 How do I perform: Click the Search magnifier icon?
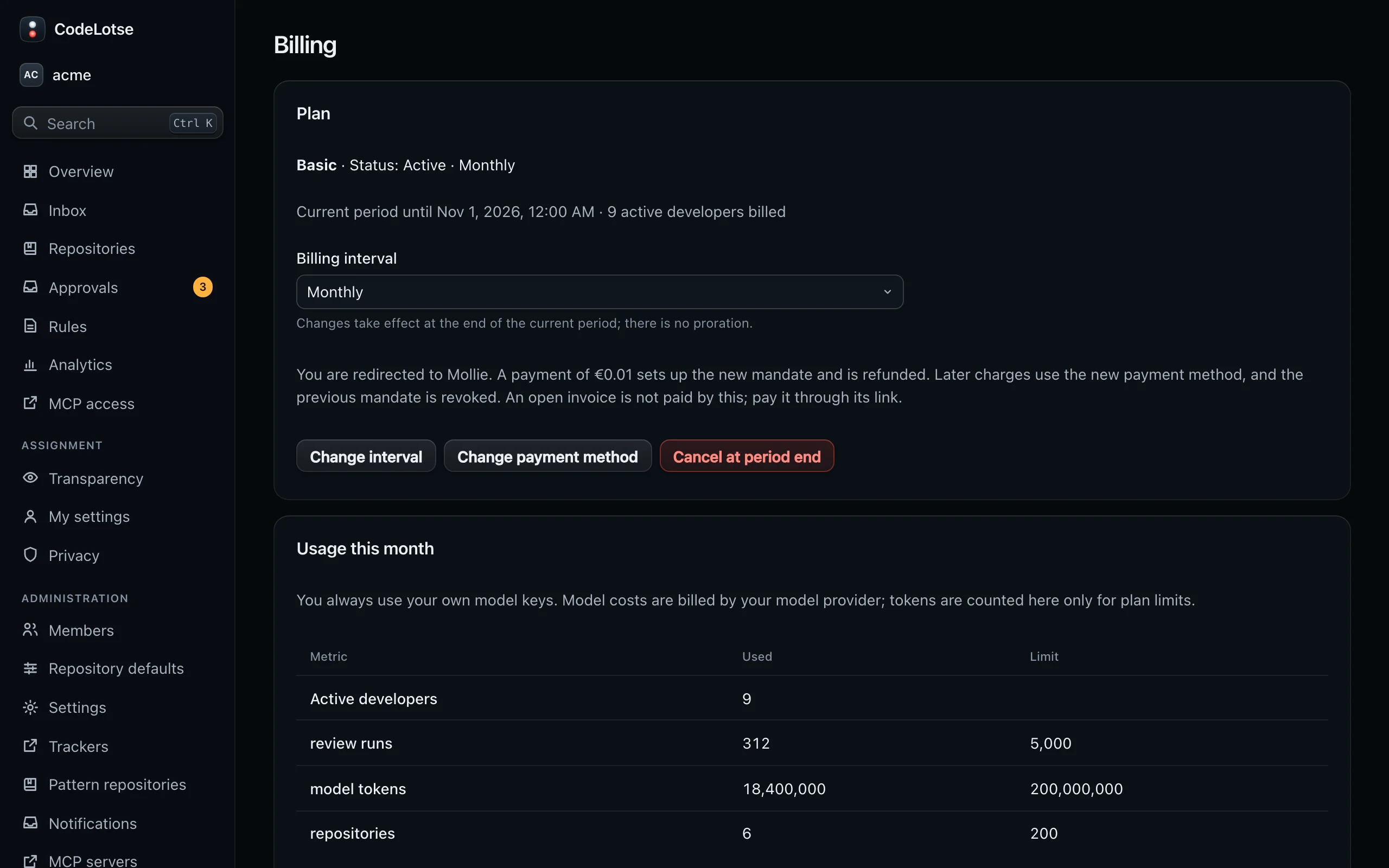coord(30,123)
